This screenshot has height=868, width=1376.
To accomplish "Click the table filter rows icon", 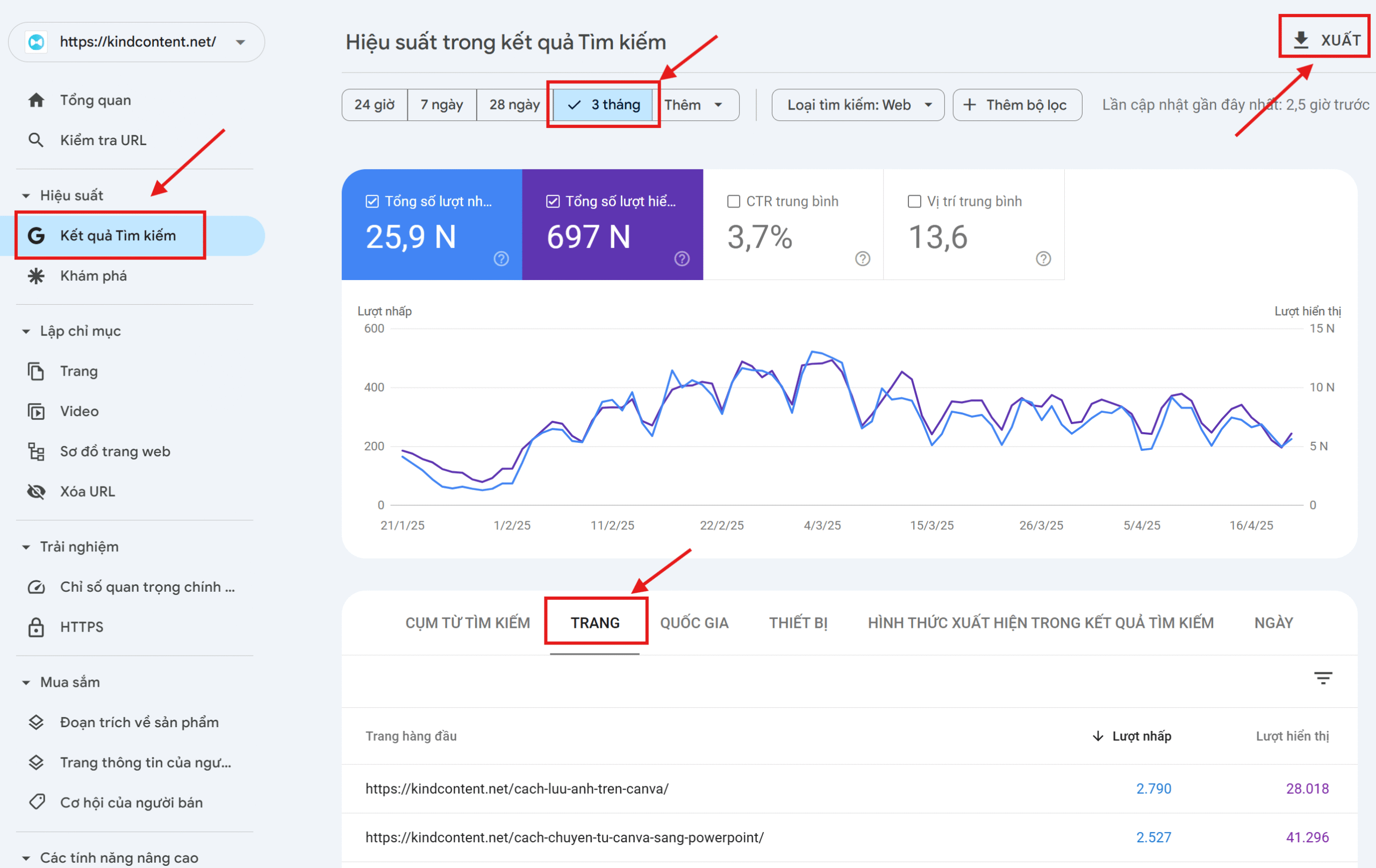I will [1323, 678].
